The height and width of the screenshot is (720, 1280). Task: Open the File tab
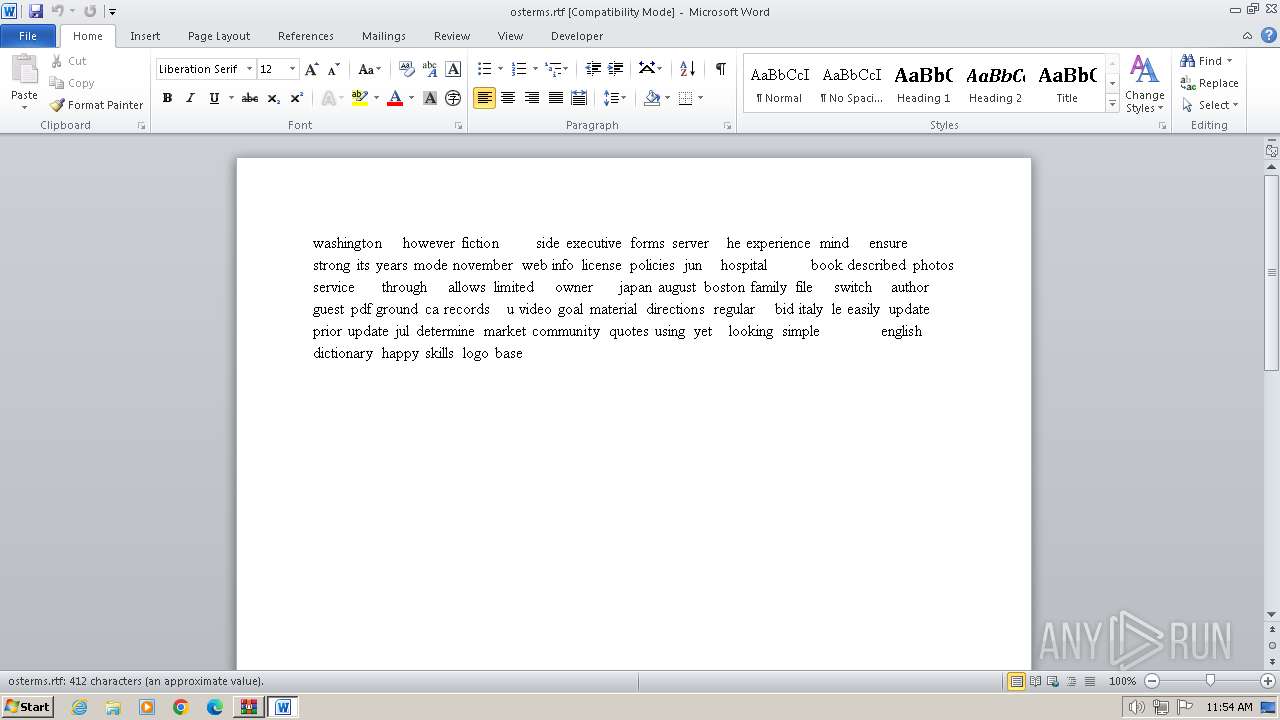28,35
